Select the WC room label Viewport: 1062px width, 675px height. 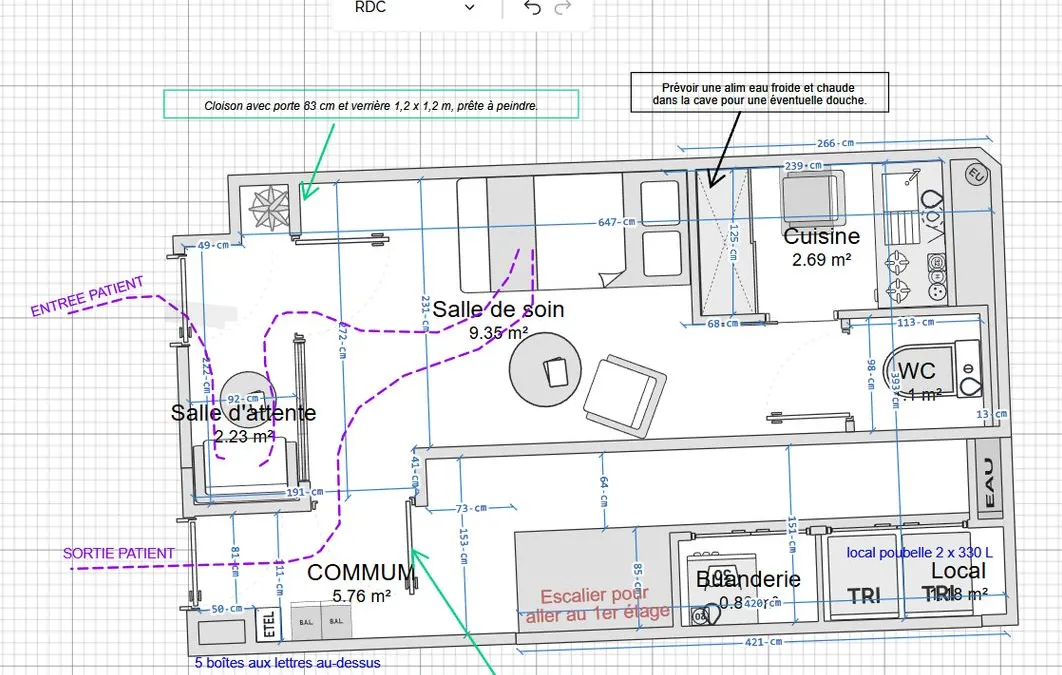point(917,371)
